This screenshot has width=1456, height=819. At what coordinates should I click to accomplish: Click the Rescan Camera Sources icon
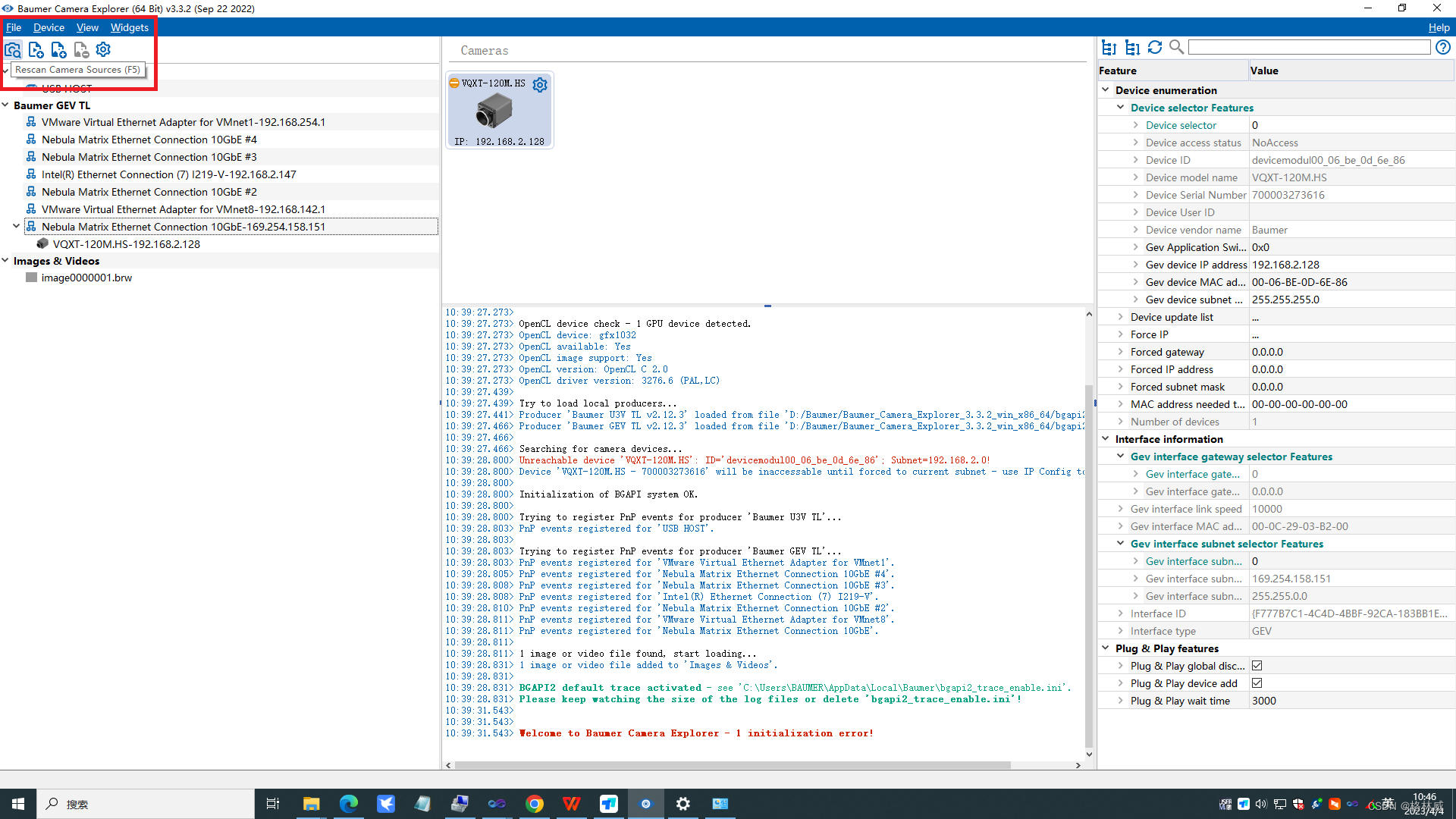point(13,49)
